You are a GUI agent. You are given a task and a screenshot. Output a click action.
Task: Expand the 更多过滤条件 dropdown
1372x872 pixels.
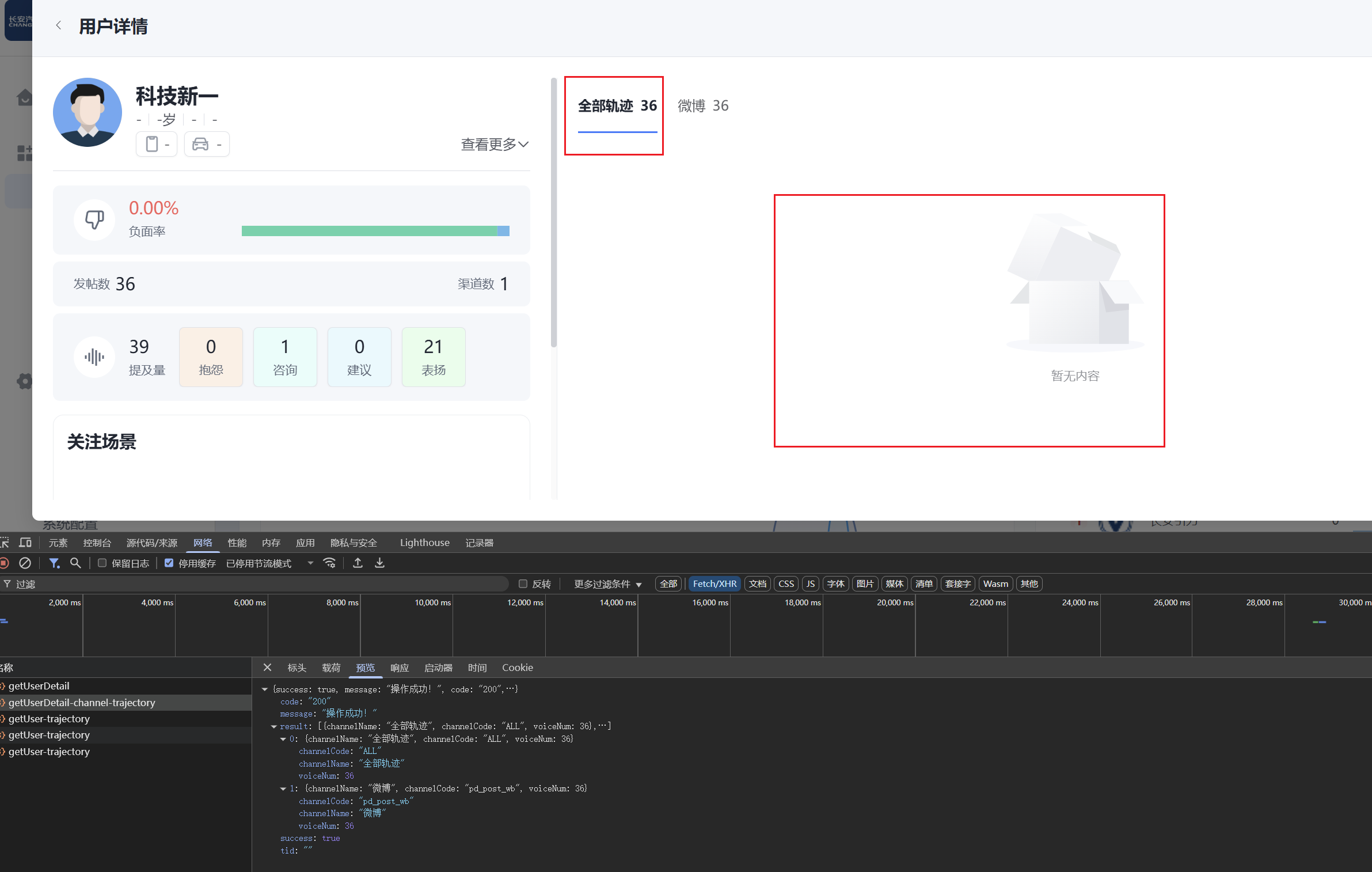607,584
